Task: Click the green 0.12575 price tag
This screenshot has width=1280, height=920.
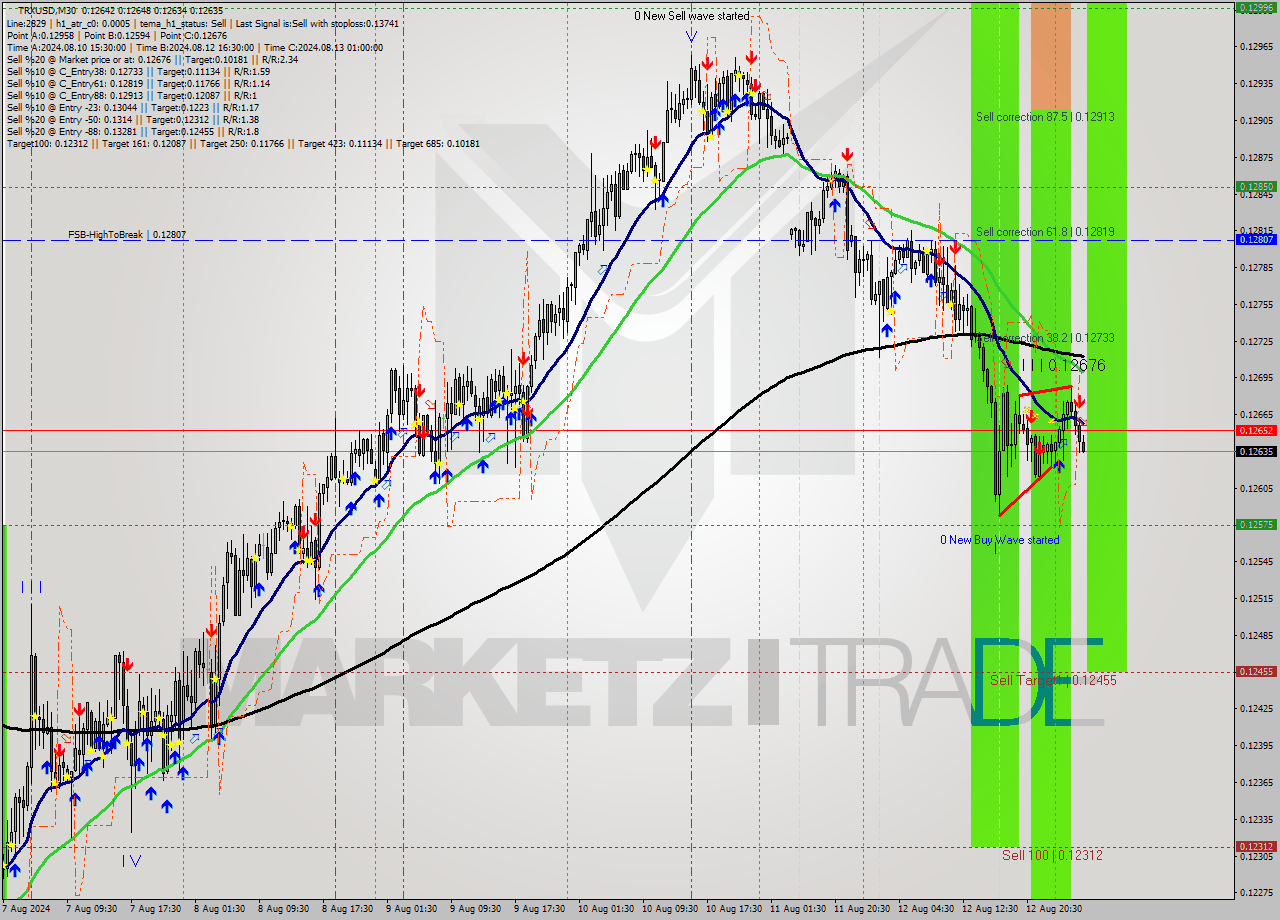Action: [x=1256, y=524]
